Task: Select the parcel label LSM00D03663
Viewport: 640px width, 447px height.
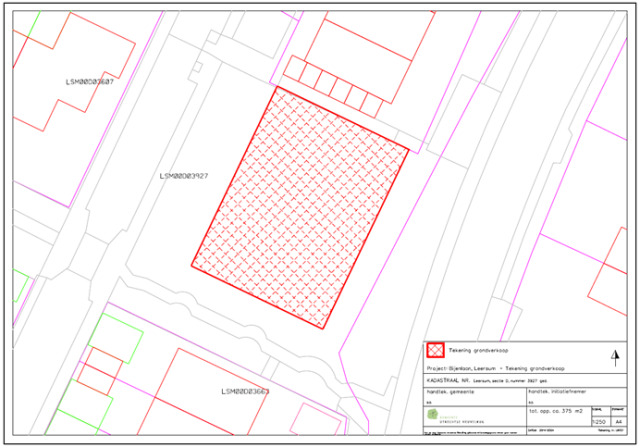Action: pyautogui.click(x=245, y=391)
